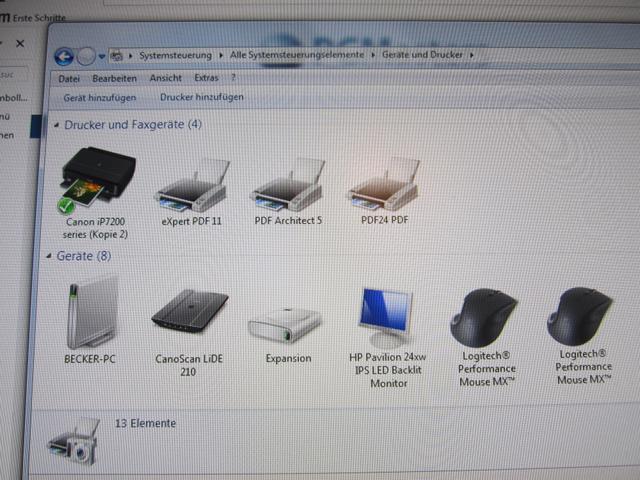Click Geräte und Drucker breadcrumb segment
The width and height of the screenshot is (640, 480).
click(x=422, y=54)
